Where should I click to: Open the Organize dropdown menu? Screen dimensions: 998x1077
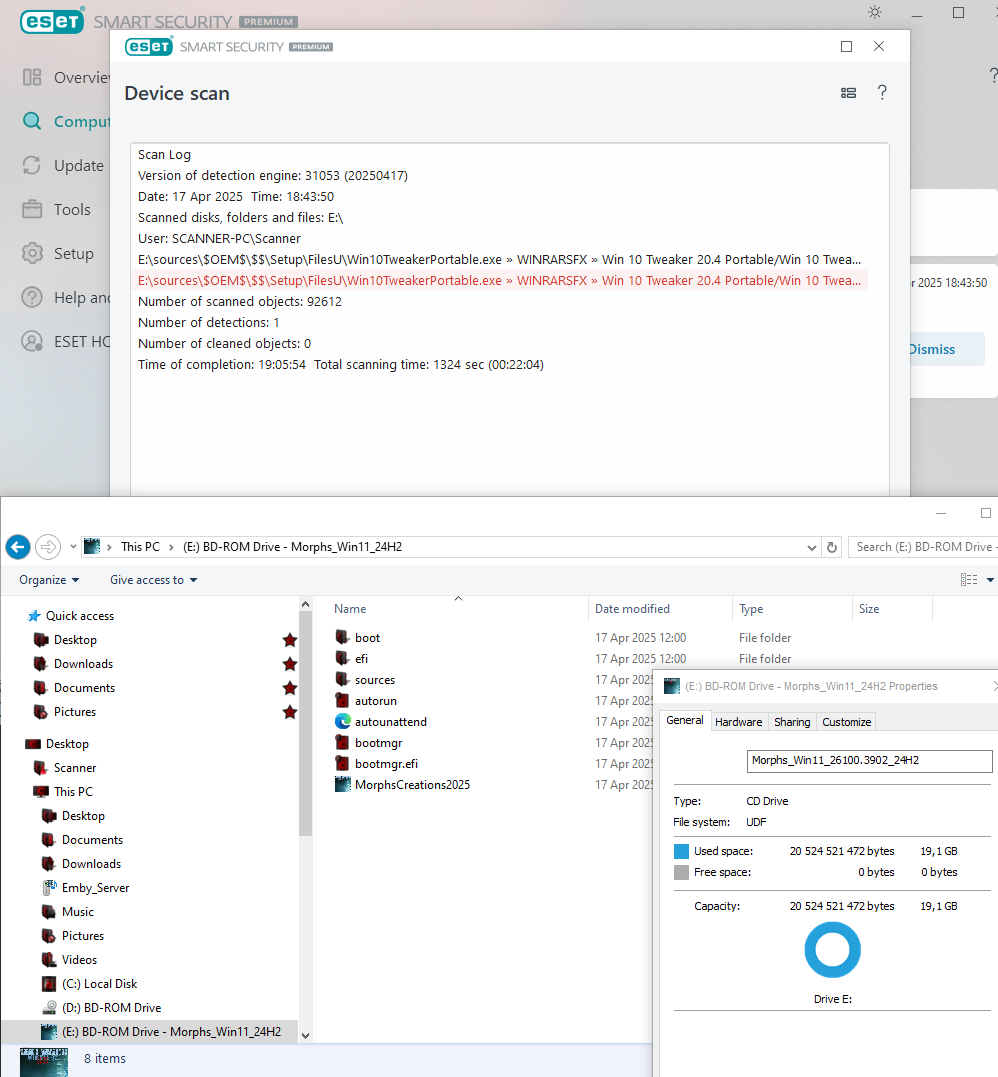click(49, 580)
